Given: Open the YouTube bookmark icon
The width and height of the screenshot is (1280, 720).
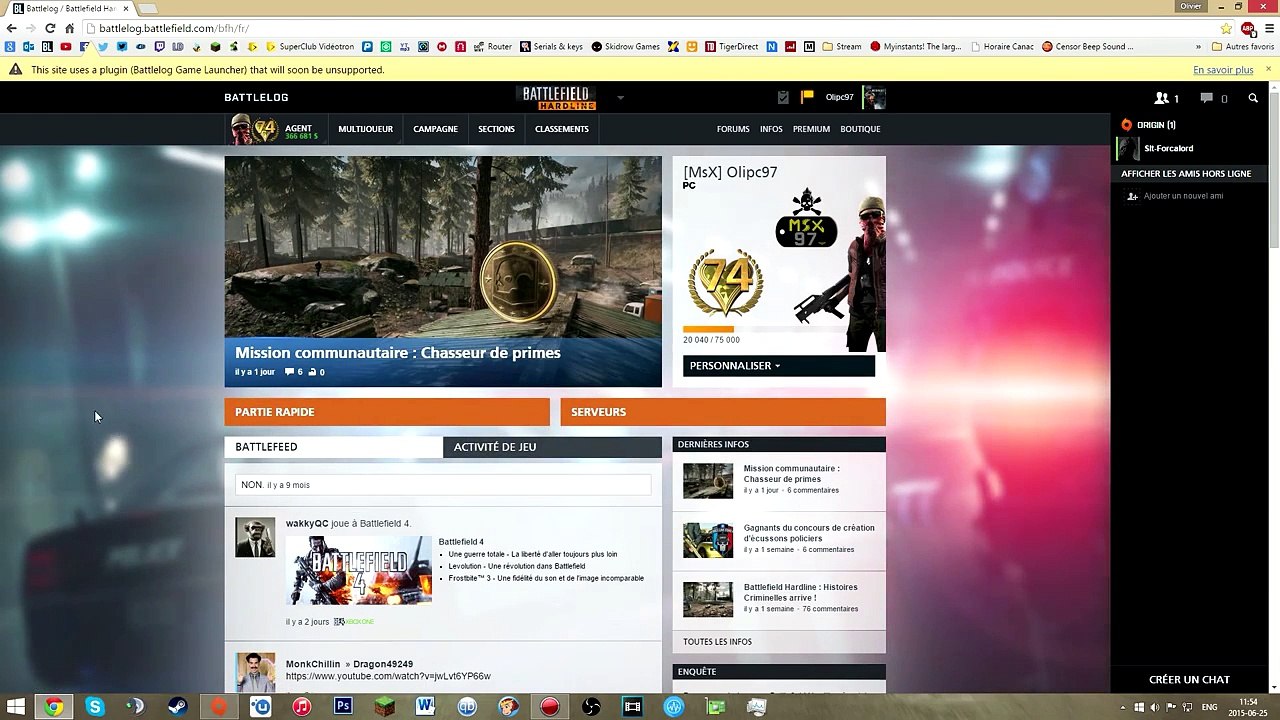Looking at the screenshot, I should click(x=66, y=46).
